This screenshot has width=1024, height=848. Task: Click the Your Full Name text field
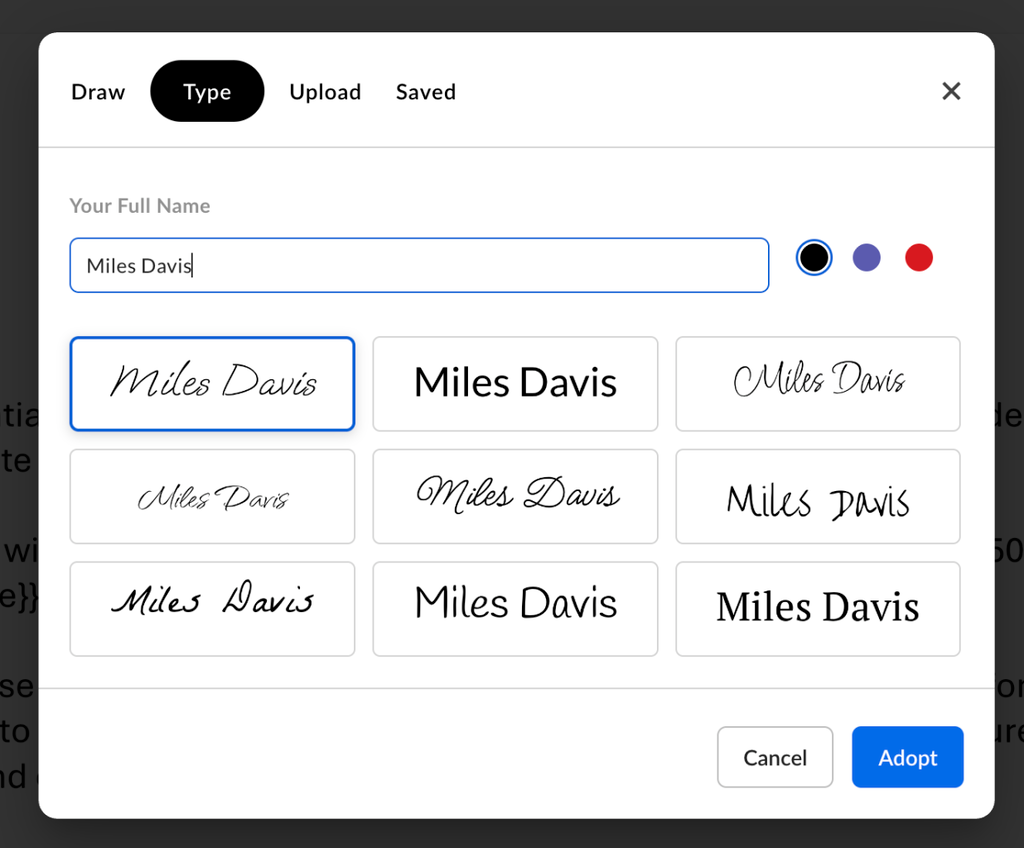418,265
